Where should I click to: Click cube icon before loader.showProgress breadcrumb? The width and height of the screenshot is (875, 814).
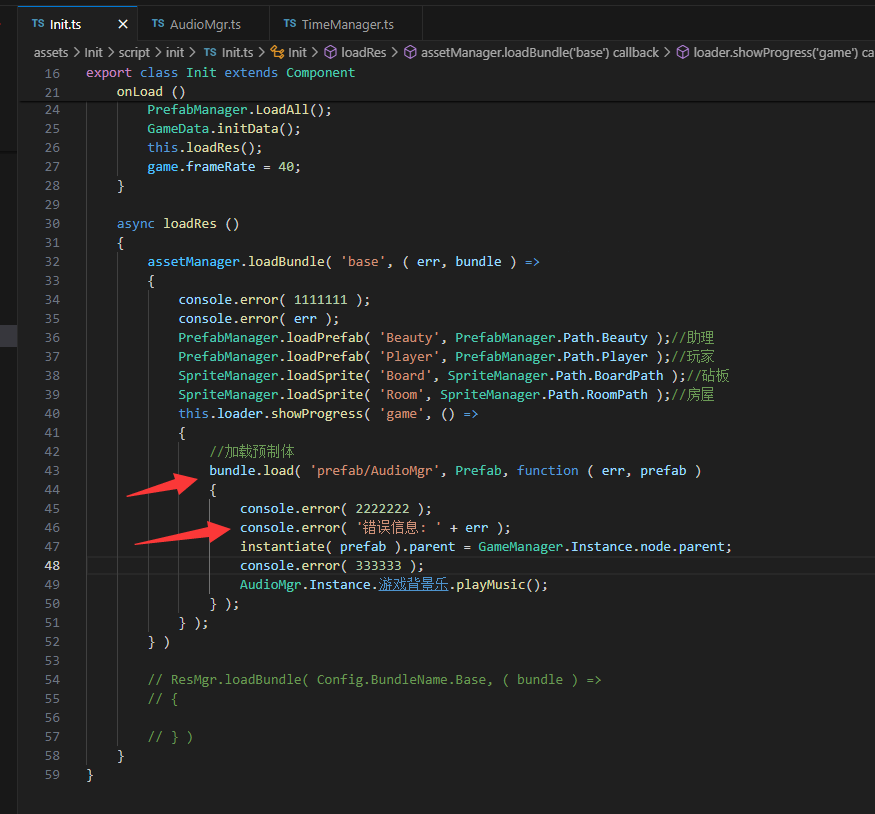(682, 52)
